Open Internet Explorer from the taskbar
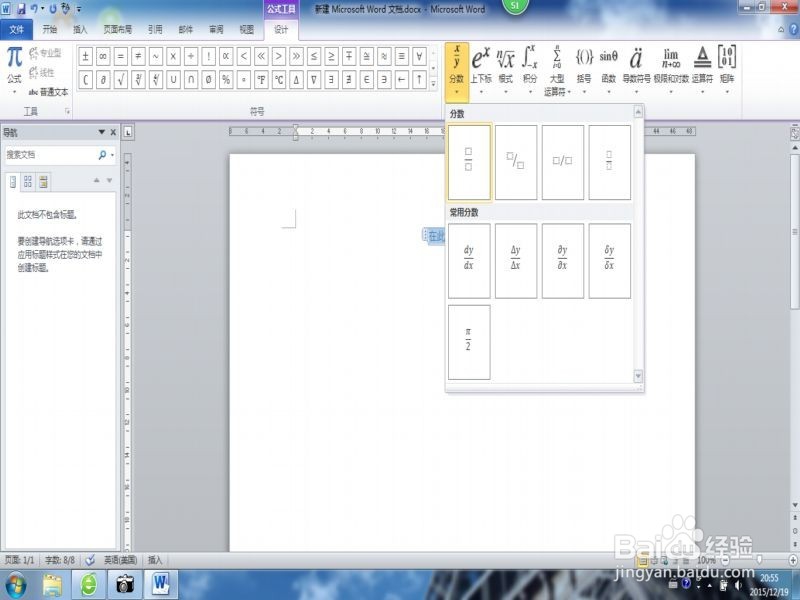This screenshot has height=600, width=800. point(89,584)
